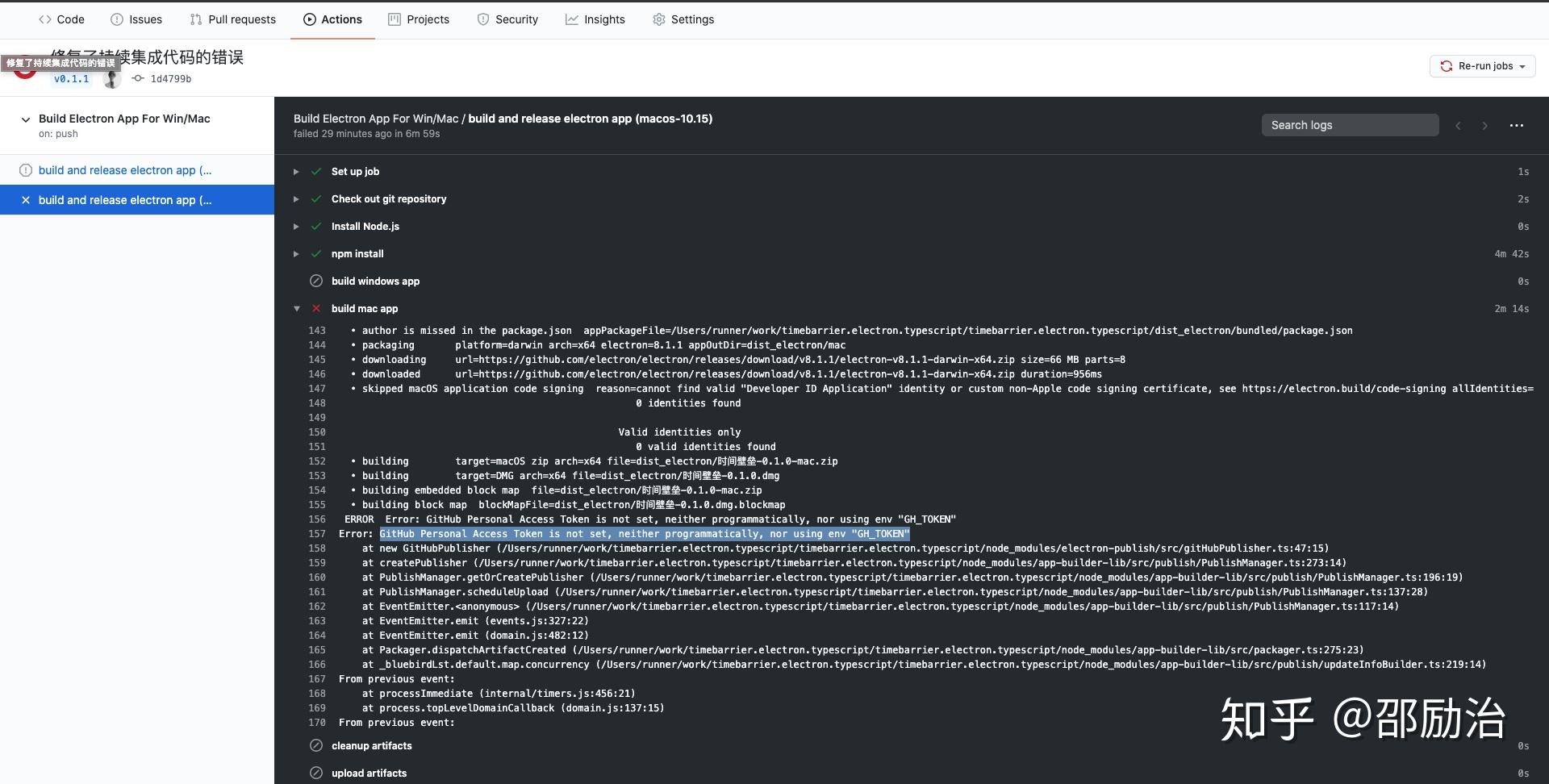Collapse the build mac app step
1549x784 pixels.
(296, 308)
